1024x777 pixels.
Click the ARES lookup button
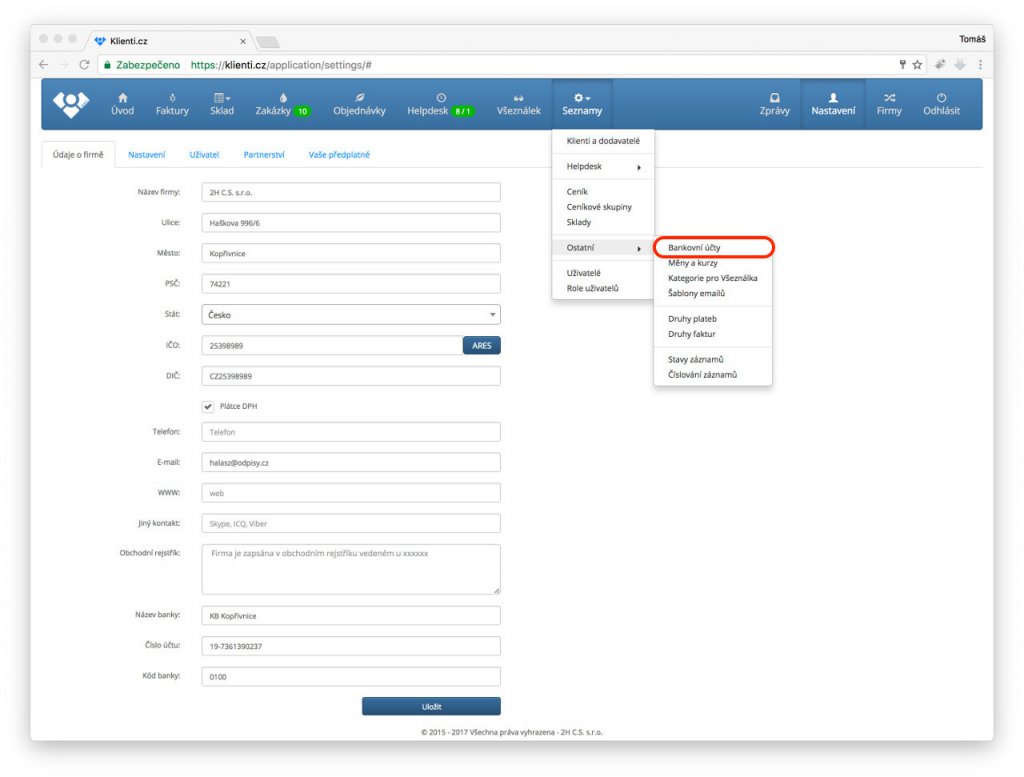(481, 346)
